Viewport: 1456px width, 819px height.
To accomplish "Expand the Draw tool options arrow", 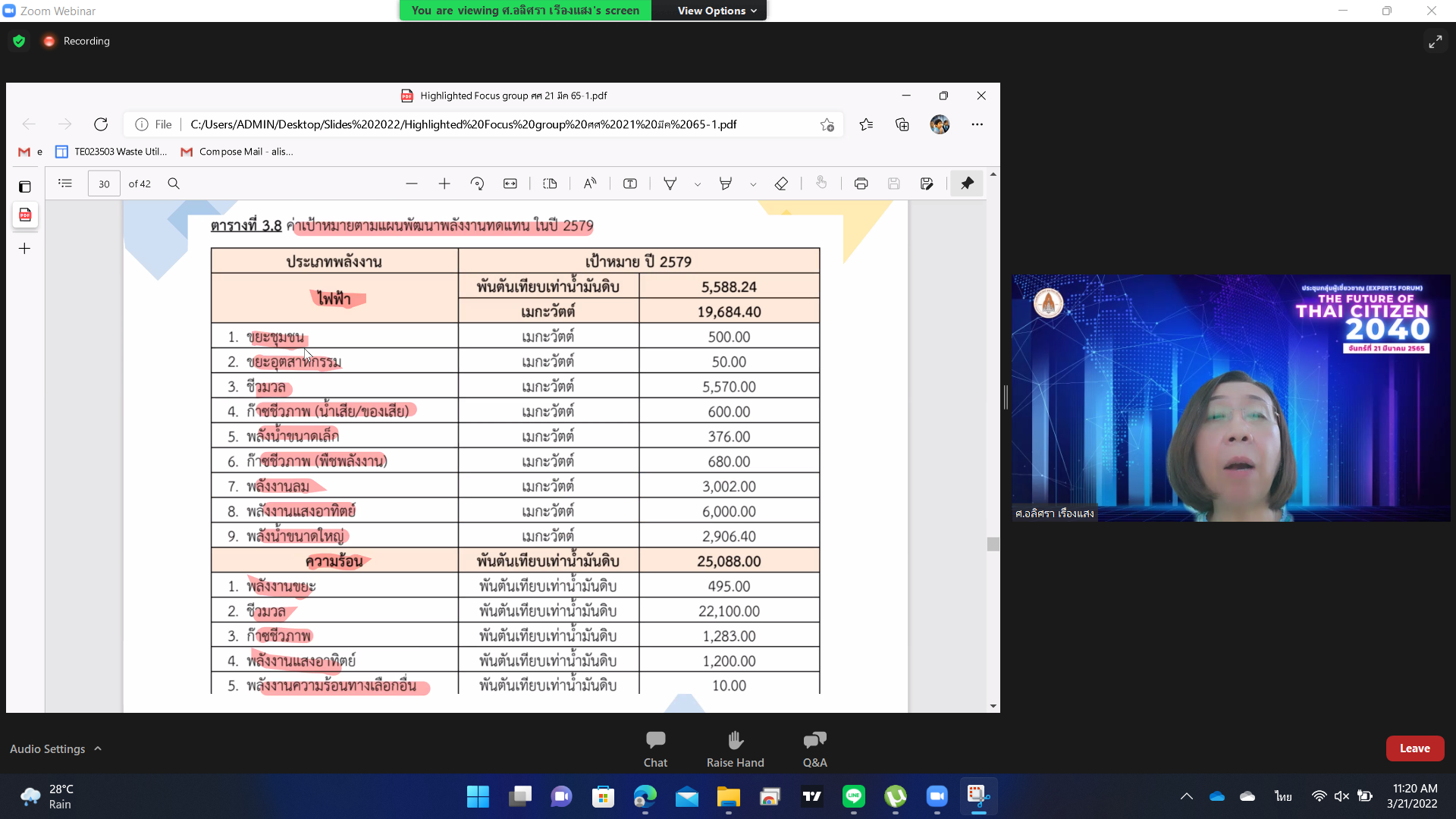I will point(698,184).
